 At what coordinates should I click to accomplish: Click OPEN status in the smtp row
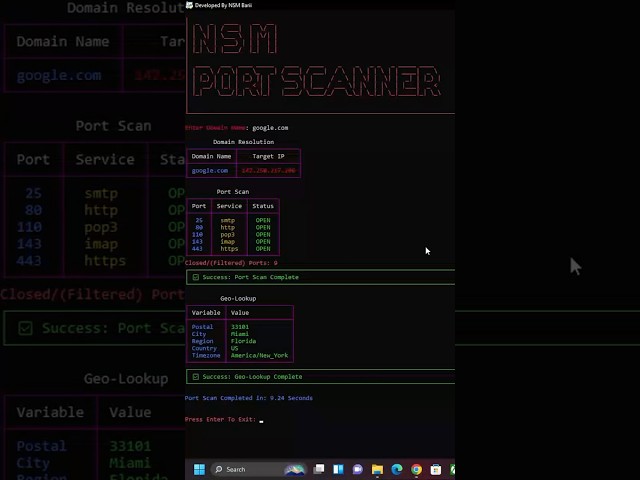[x=263, y=220]
